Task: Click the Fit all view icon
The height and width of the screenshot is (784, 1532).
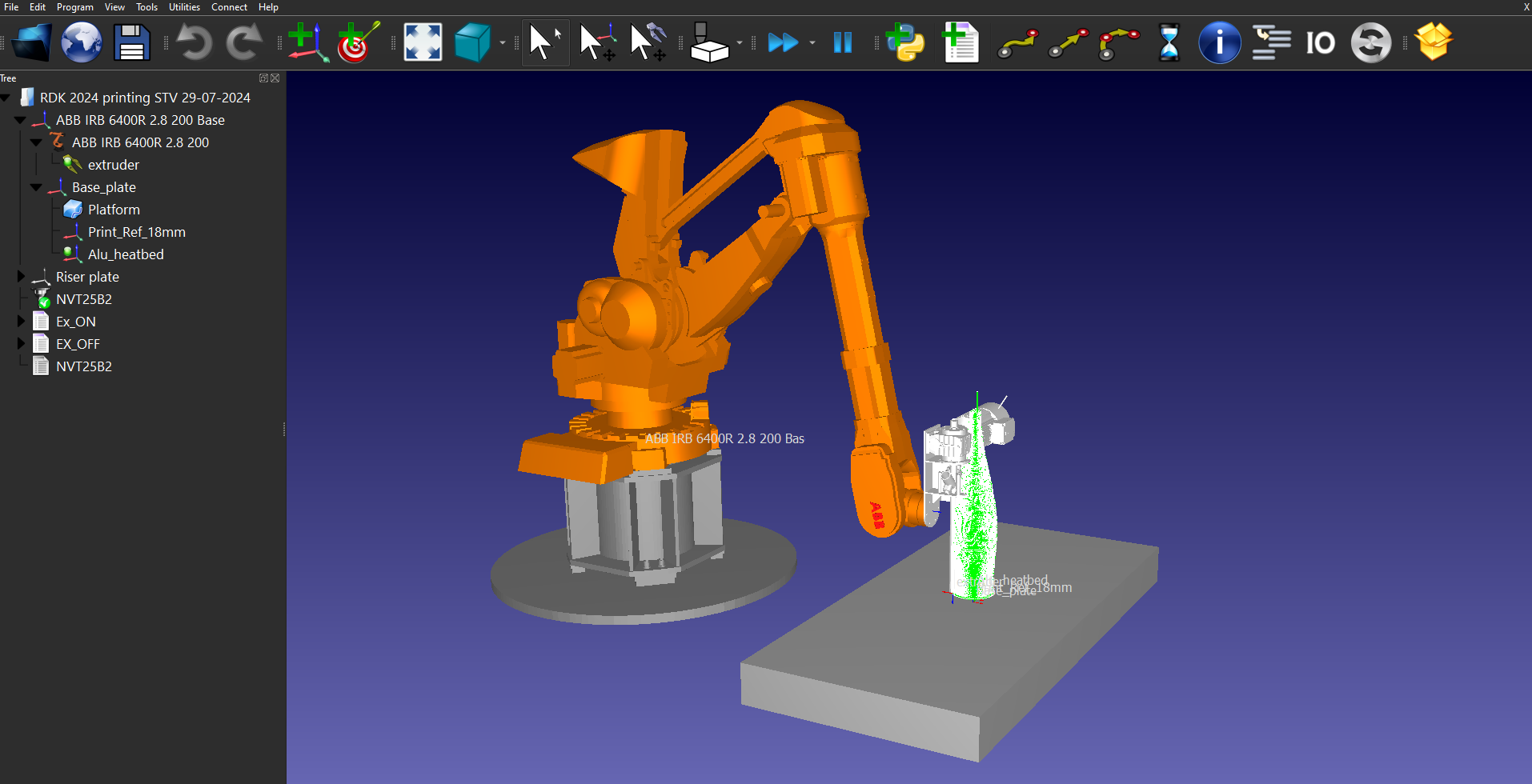Action: 423,42
